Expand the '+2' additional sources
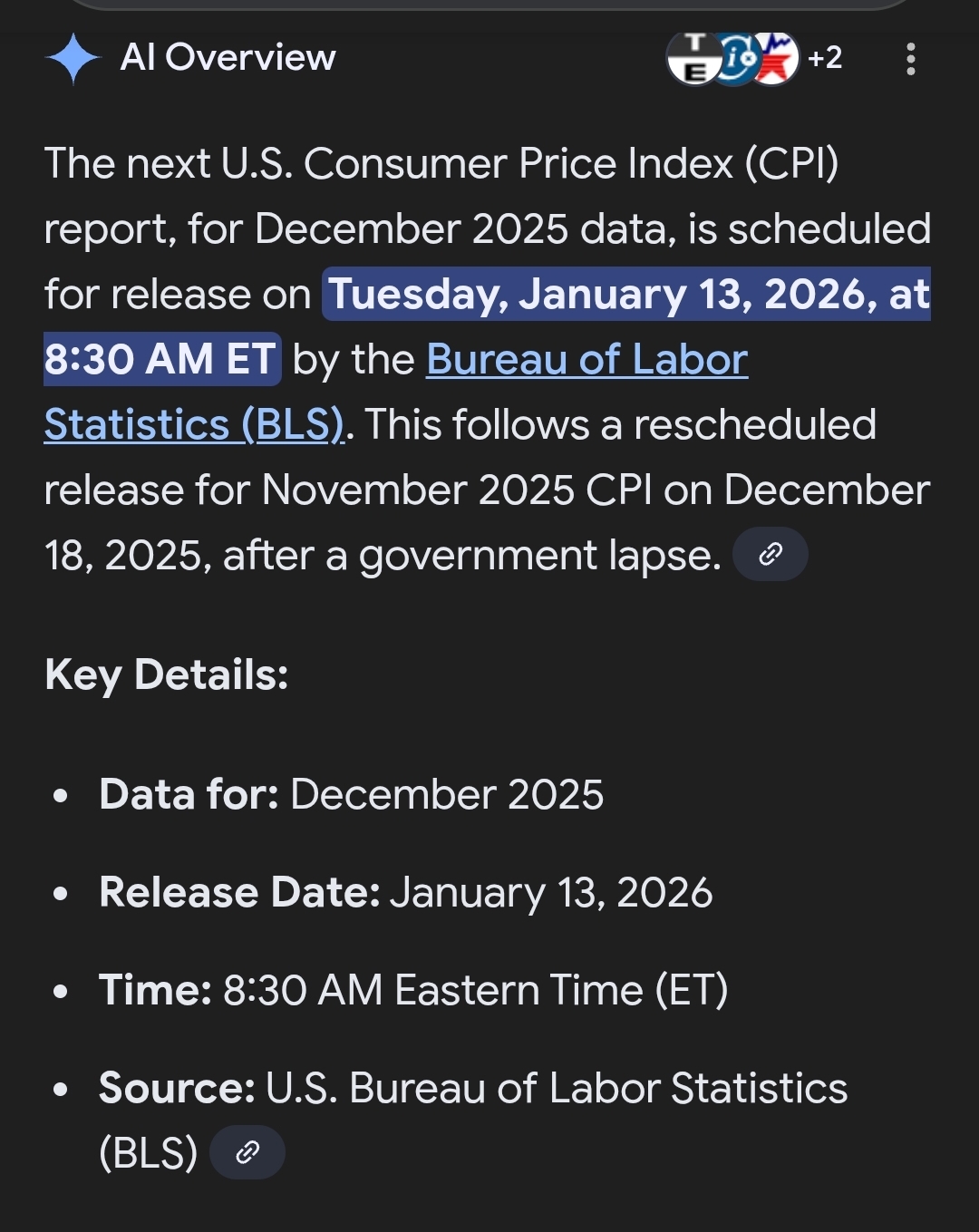 pos(825,59)
